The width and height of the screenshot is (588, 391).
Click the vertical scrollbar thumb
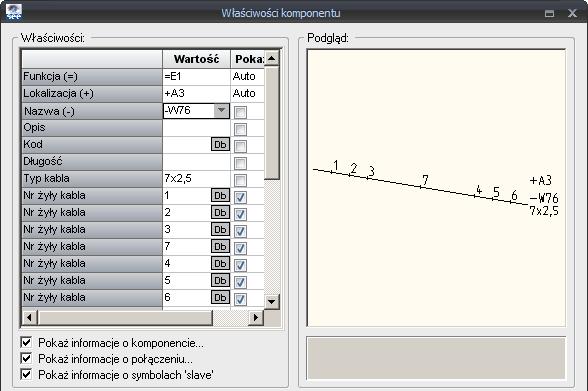point(272,123)
